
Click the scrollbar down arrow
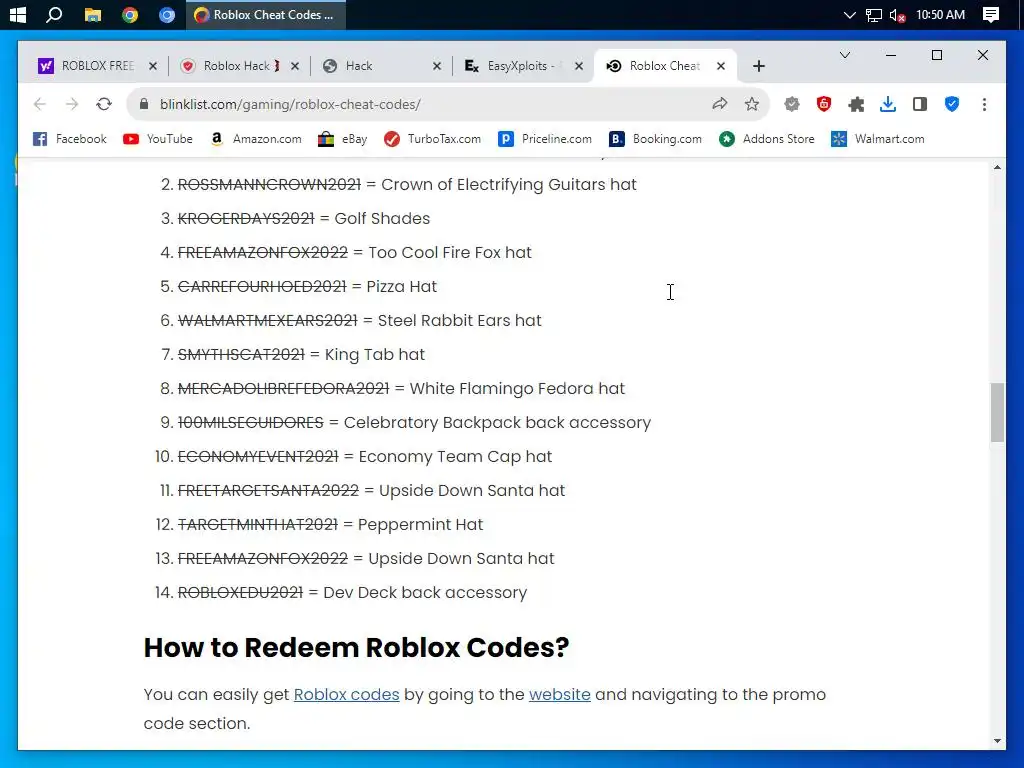tap(997, 741)
